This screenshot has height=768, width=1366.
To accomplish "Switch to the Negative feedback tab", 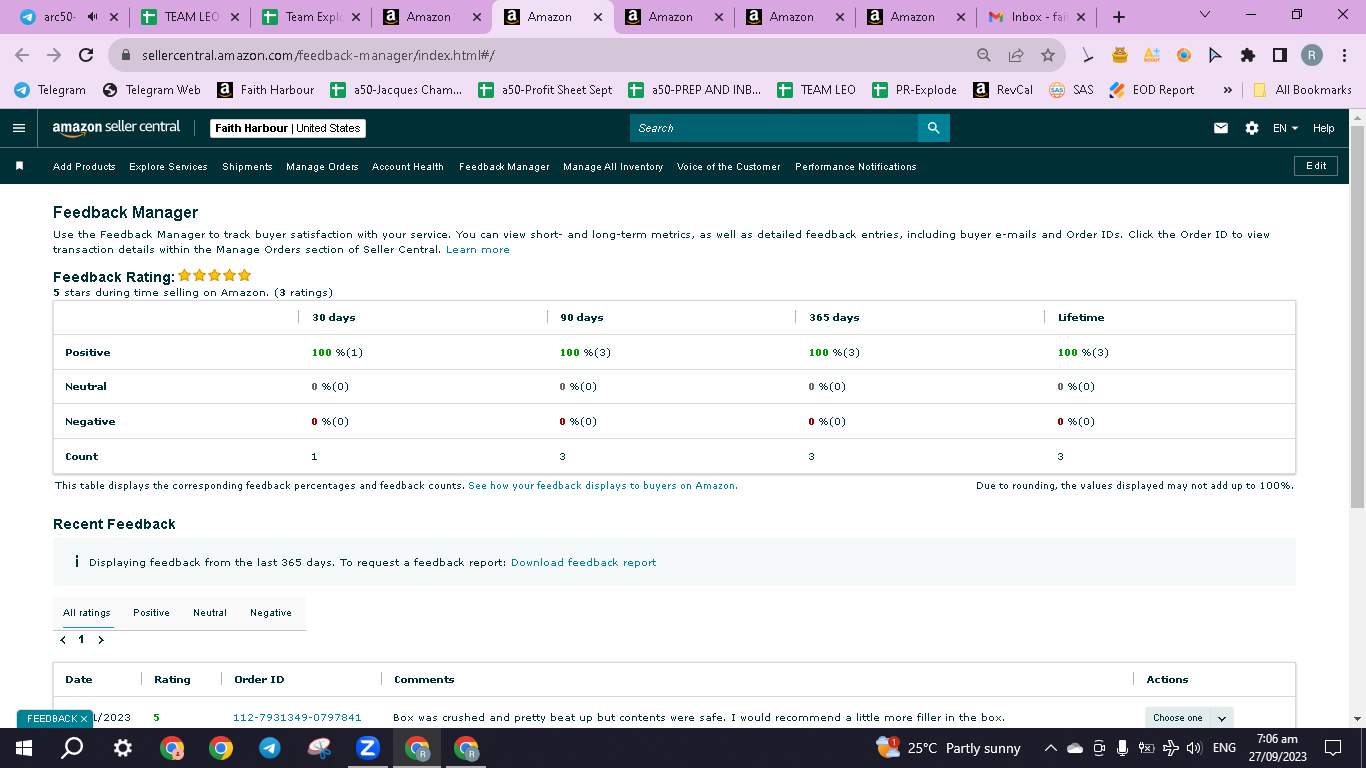I will click(x=271, y=613).
